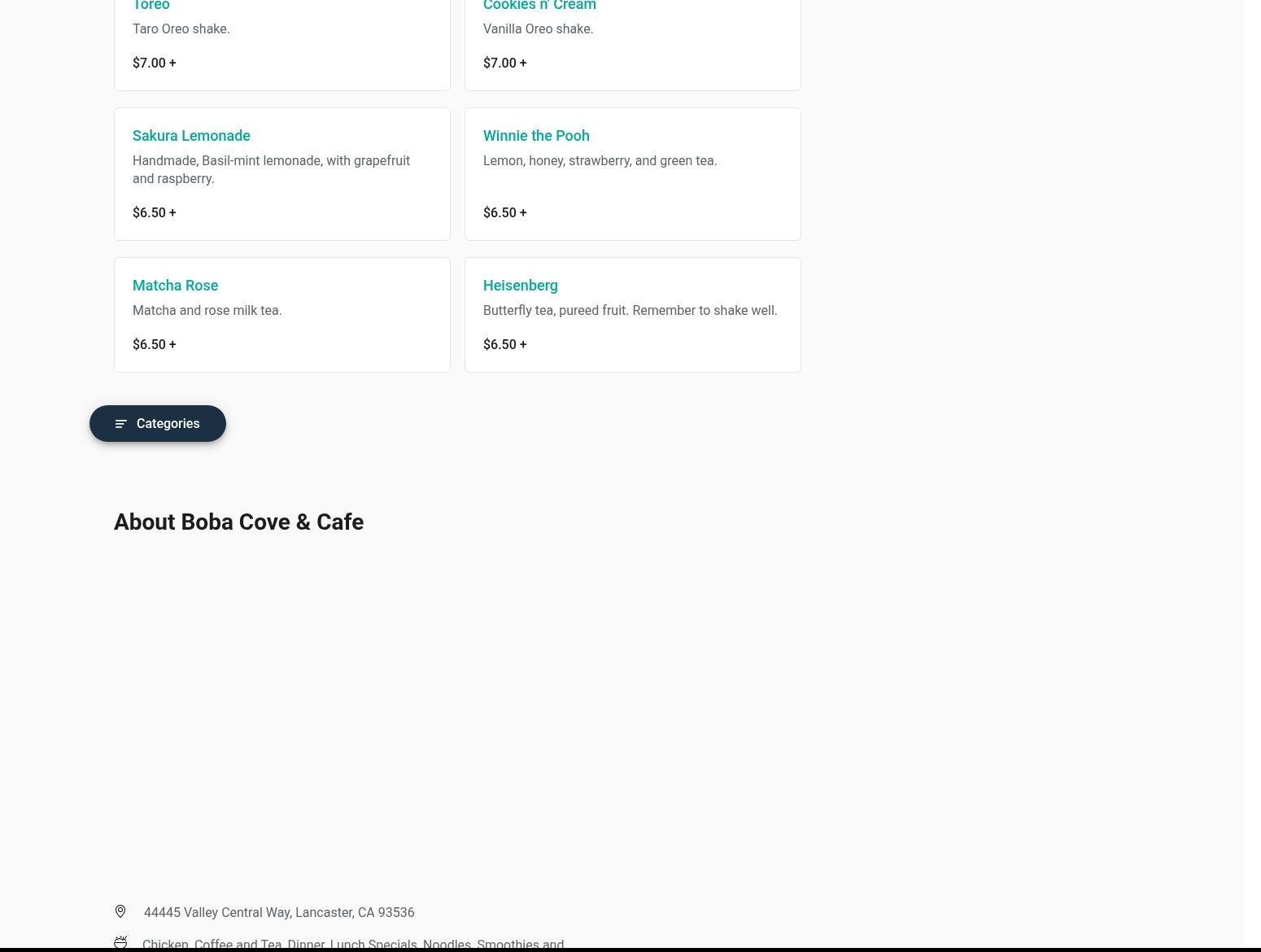
Task: Click the cuisine bowl icon
Action: (120, 943)
